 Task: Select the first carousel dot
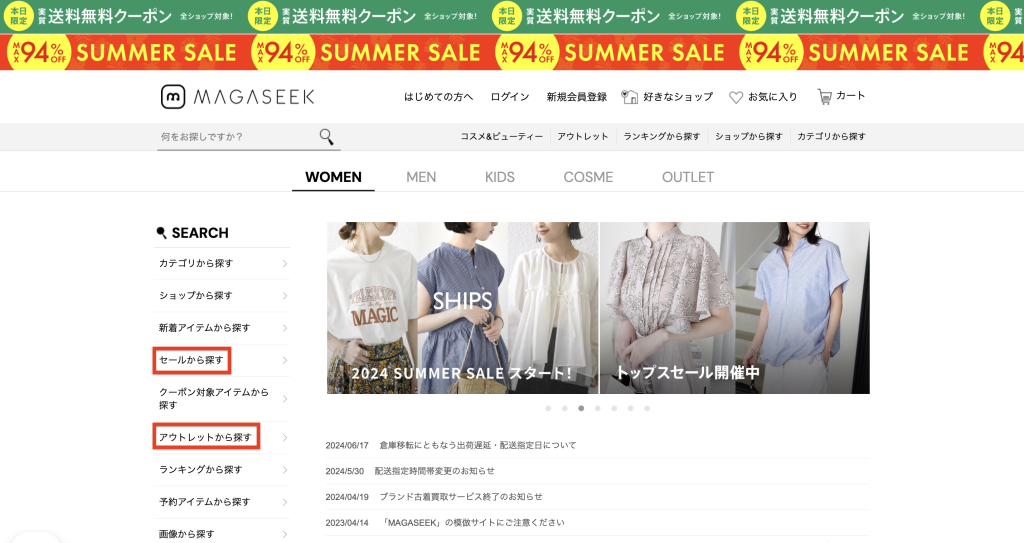(x=549, y=408)
